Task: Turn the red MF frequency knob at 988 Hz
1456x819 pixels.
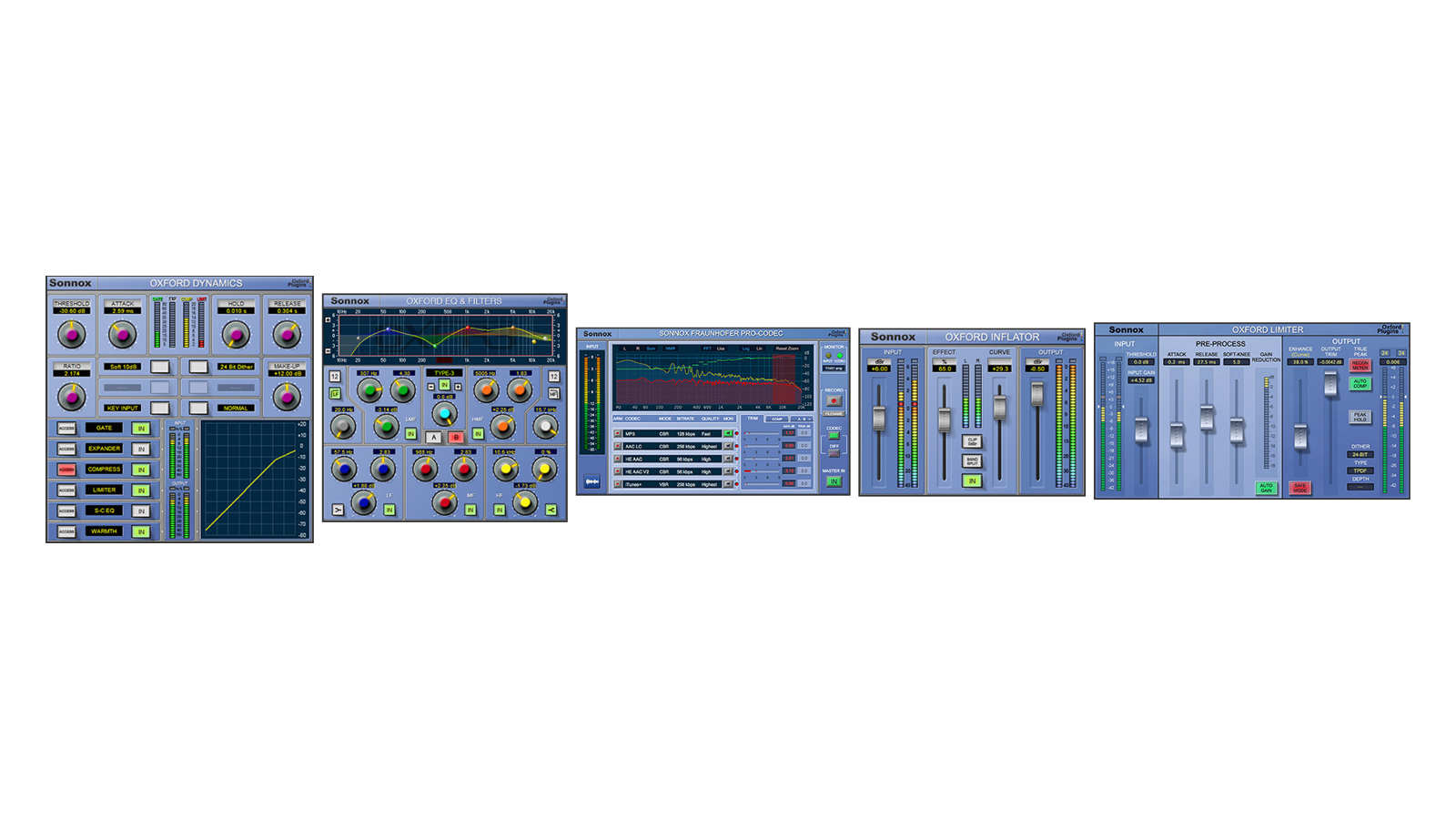Action: coord(425,469)
